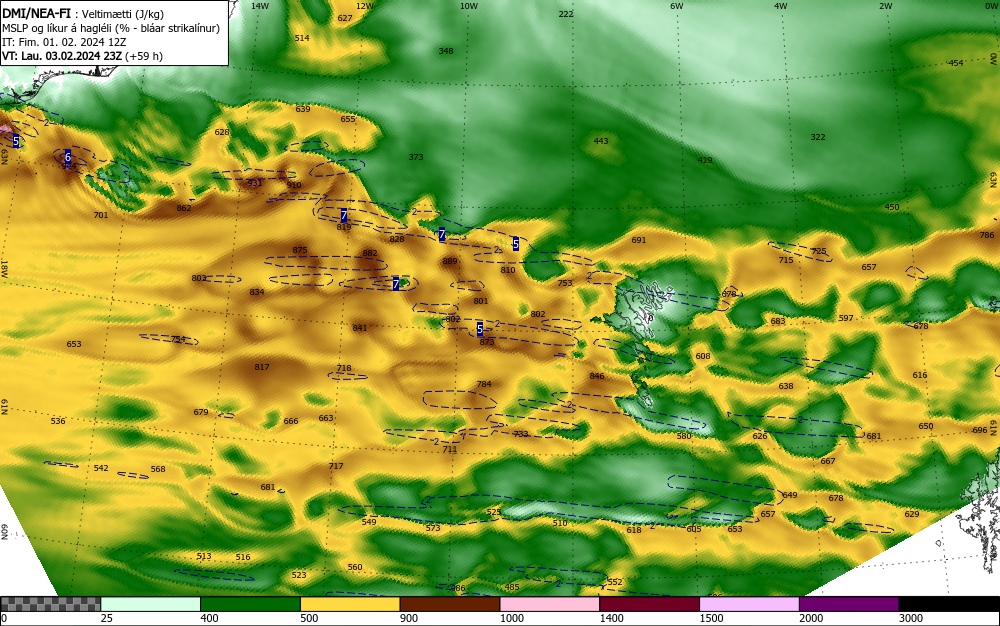Viewport: 1000px width, 626px height.
Task: Click the value 841 on the map
Action: (360, 328)
